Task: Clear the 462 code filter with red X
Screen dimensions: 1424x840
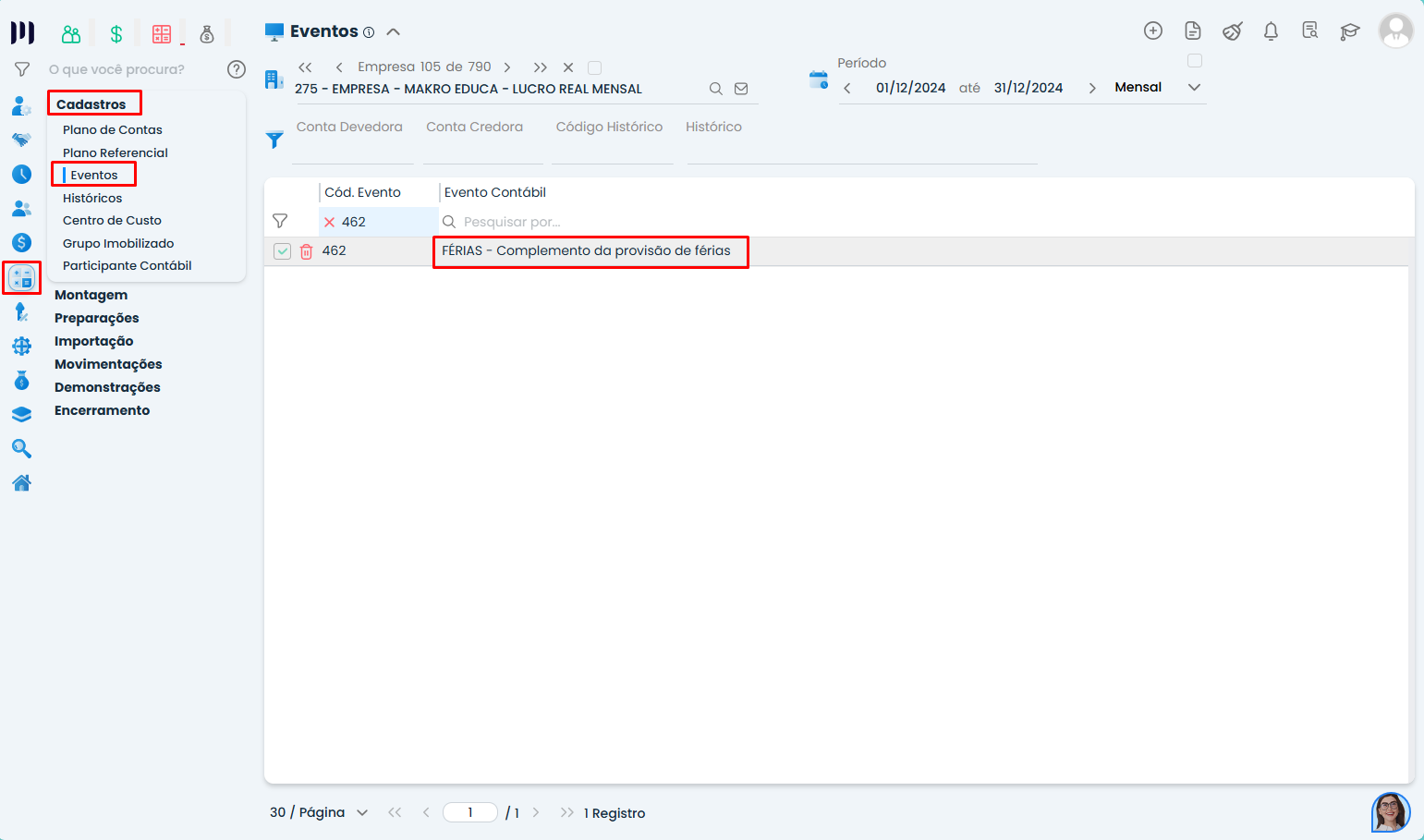Action: pyautogui.click(x=329, y=222)
